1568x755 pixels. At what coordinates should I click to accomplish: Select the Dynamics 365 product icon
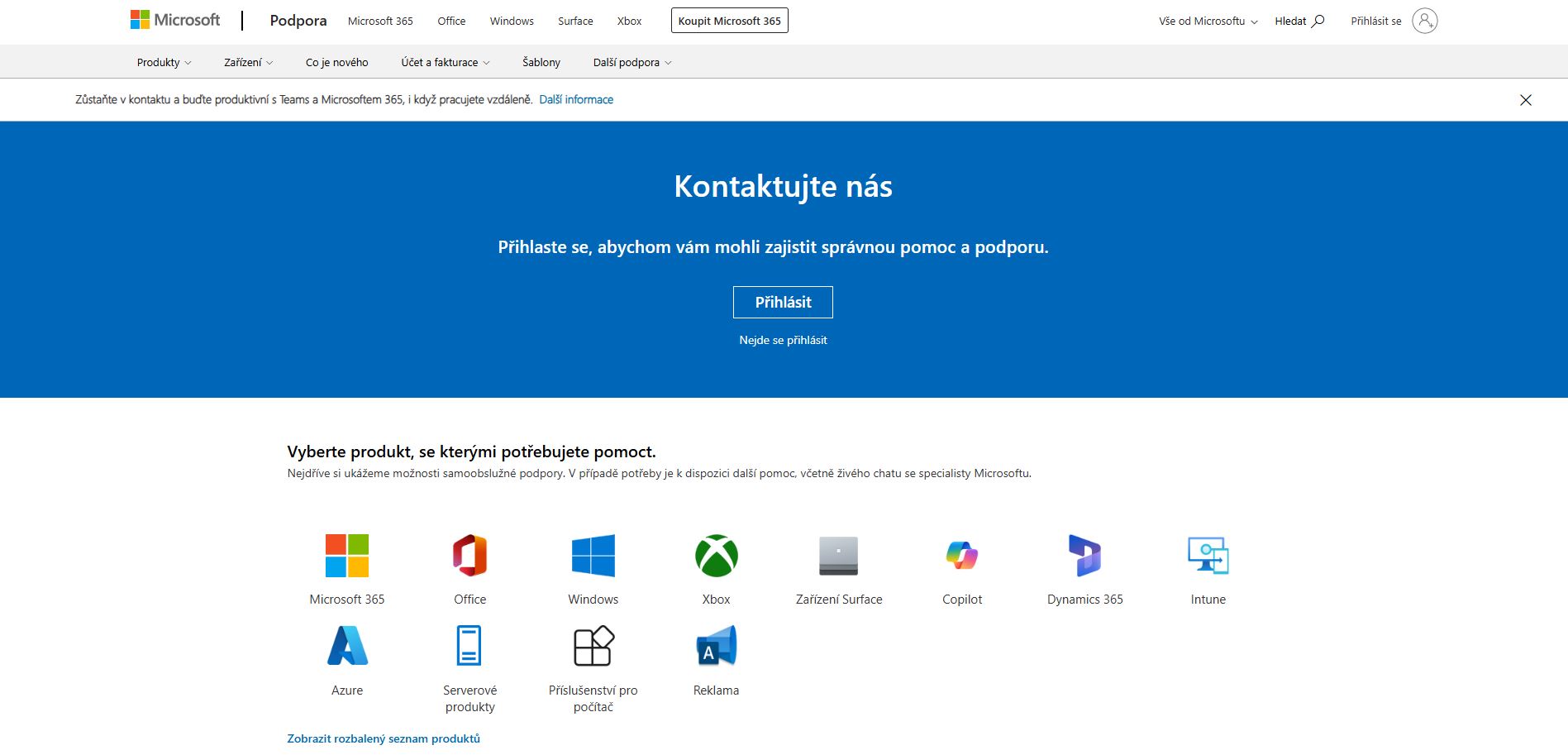pos(1084,555)
